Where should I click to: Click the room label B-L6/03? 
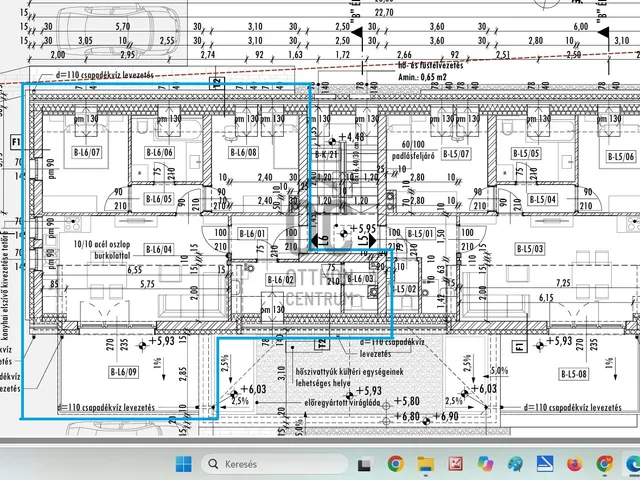(360, 279)
